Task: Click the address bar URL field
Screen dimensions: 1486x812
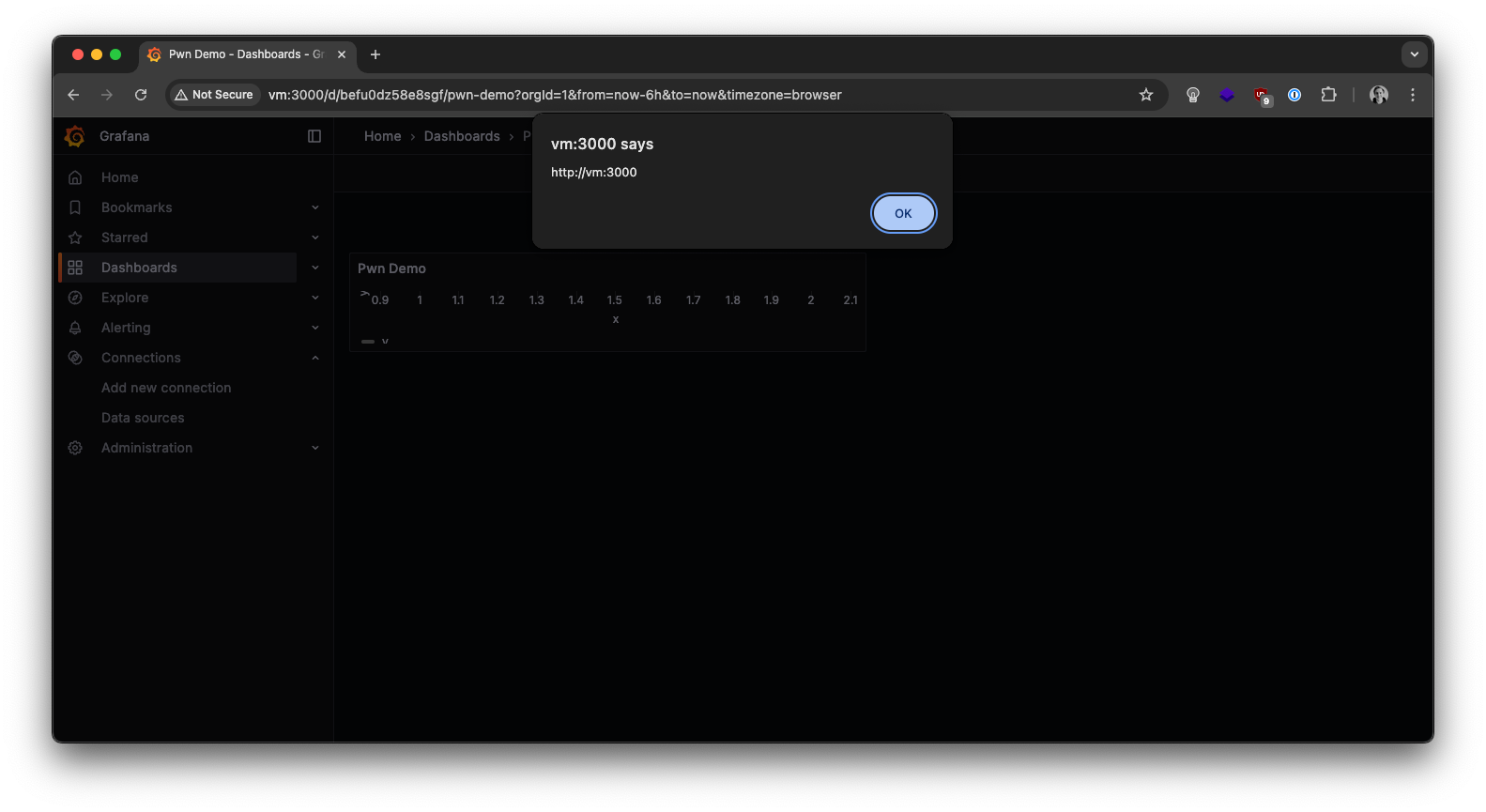Action: click(657, 95)
